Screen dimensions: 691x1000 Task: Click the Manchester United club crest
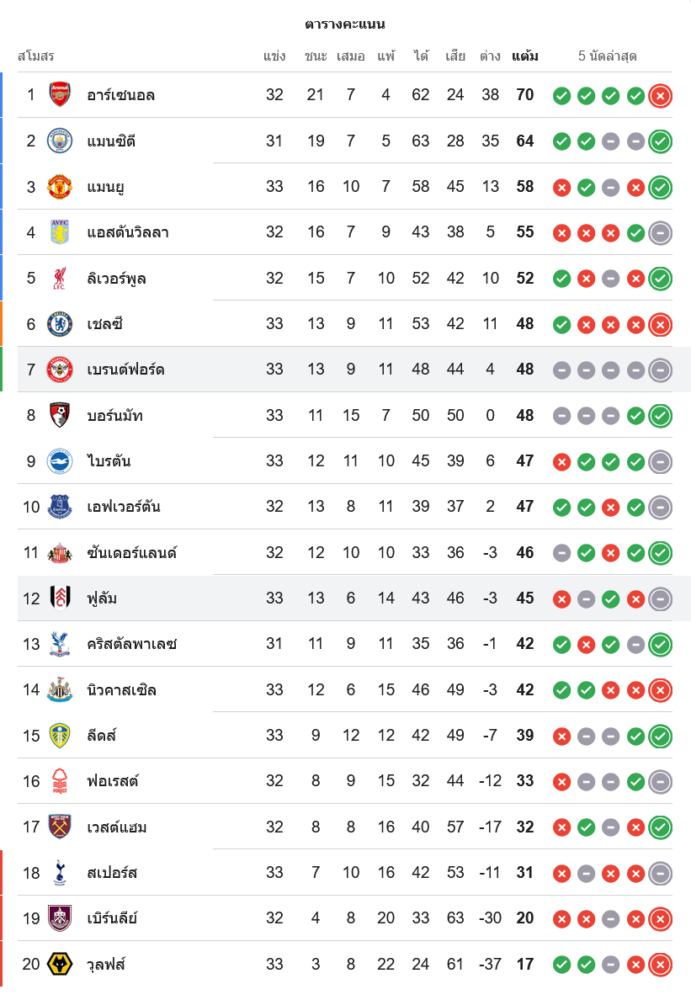click(x=60, y=187)
